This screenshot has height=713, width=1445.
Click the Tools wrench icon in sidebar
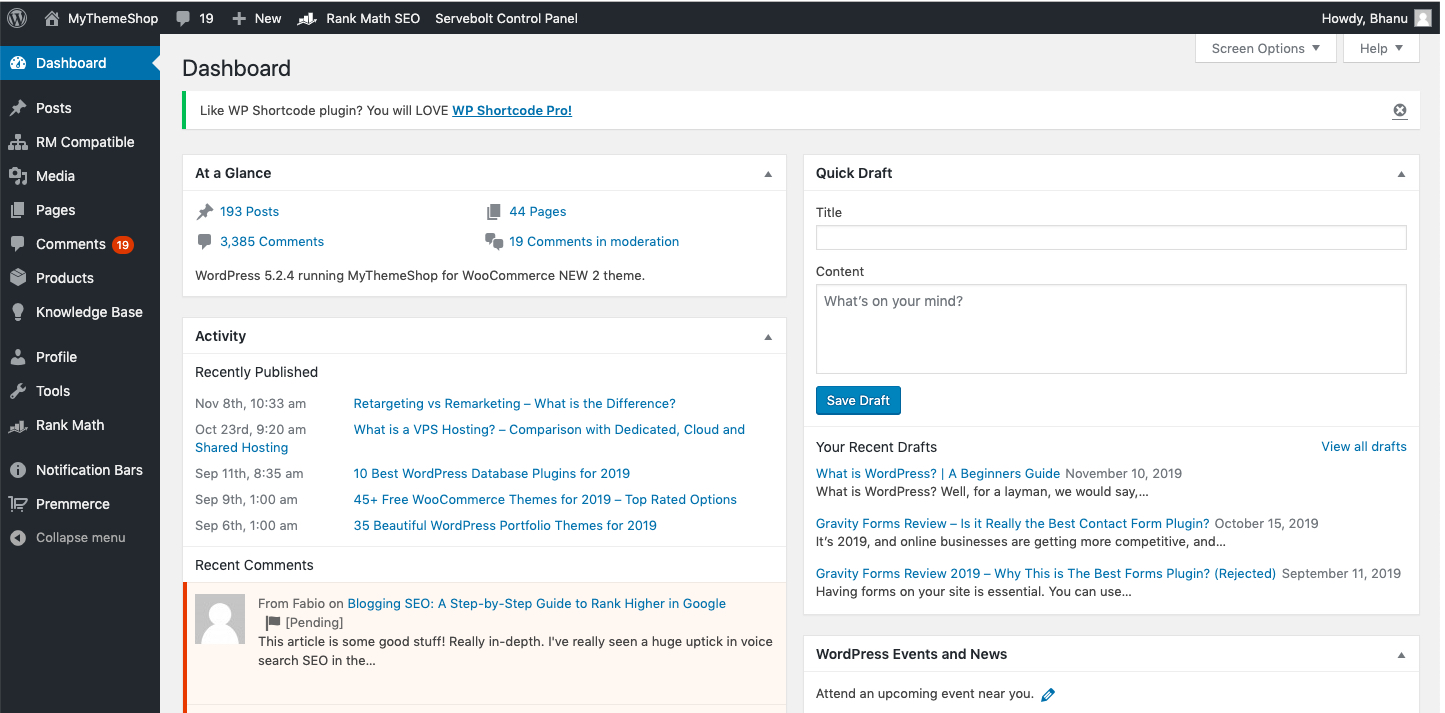point(18,391)
